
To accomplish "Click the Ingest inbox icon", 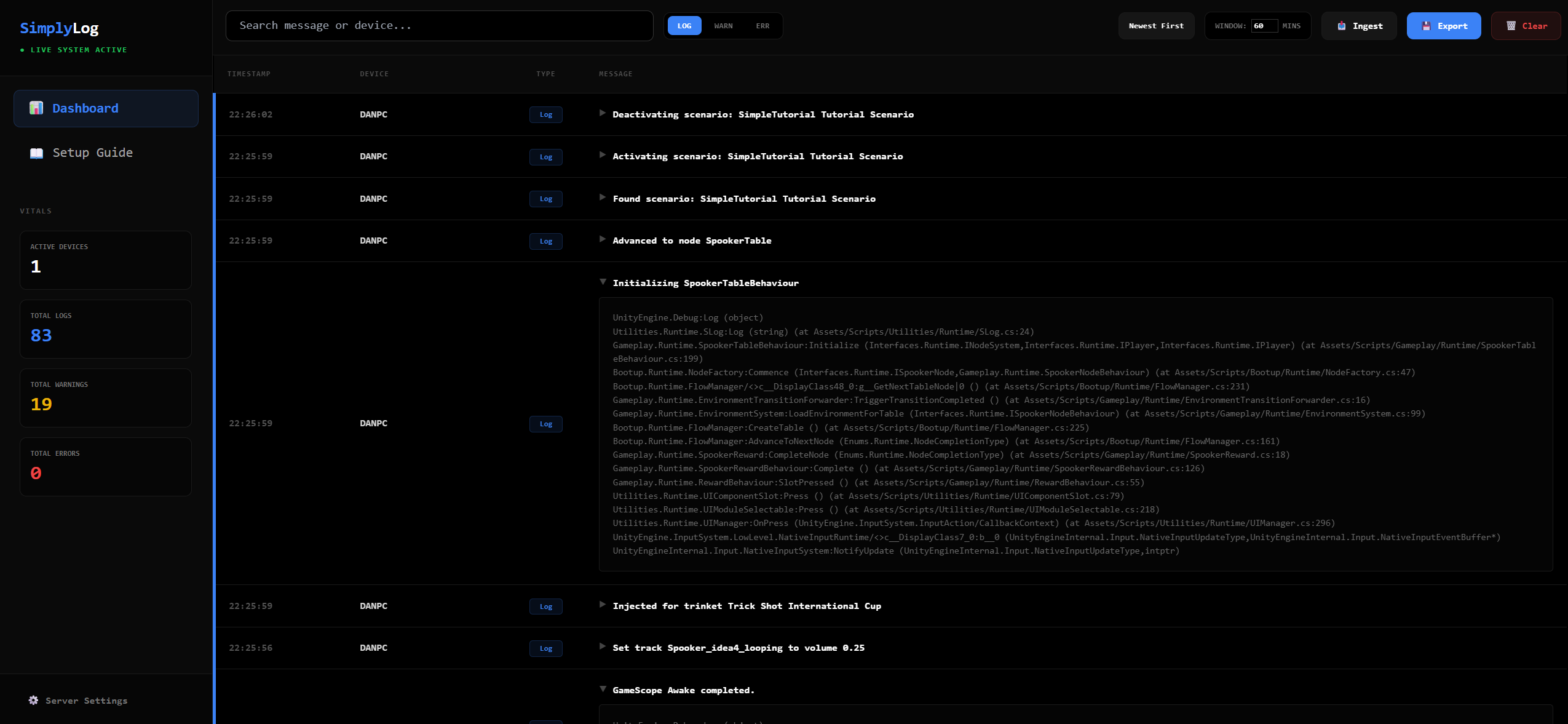I will (1341, 25).
